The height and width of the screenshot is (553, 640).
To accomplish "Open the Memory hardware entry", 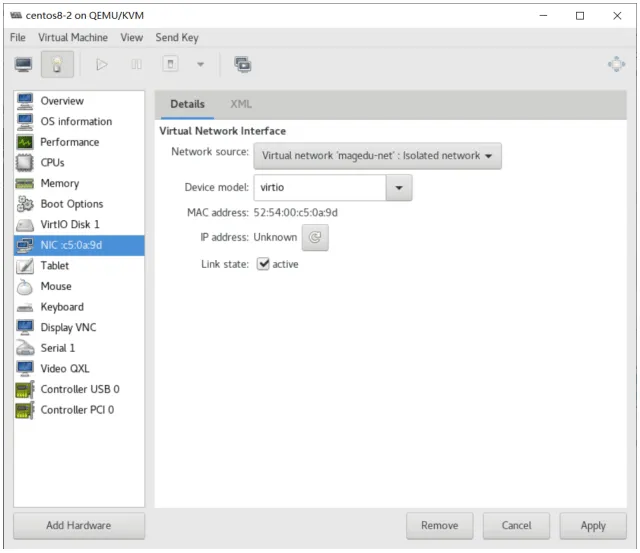I will 79,183.
